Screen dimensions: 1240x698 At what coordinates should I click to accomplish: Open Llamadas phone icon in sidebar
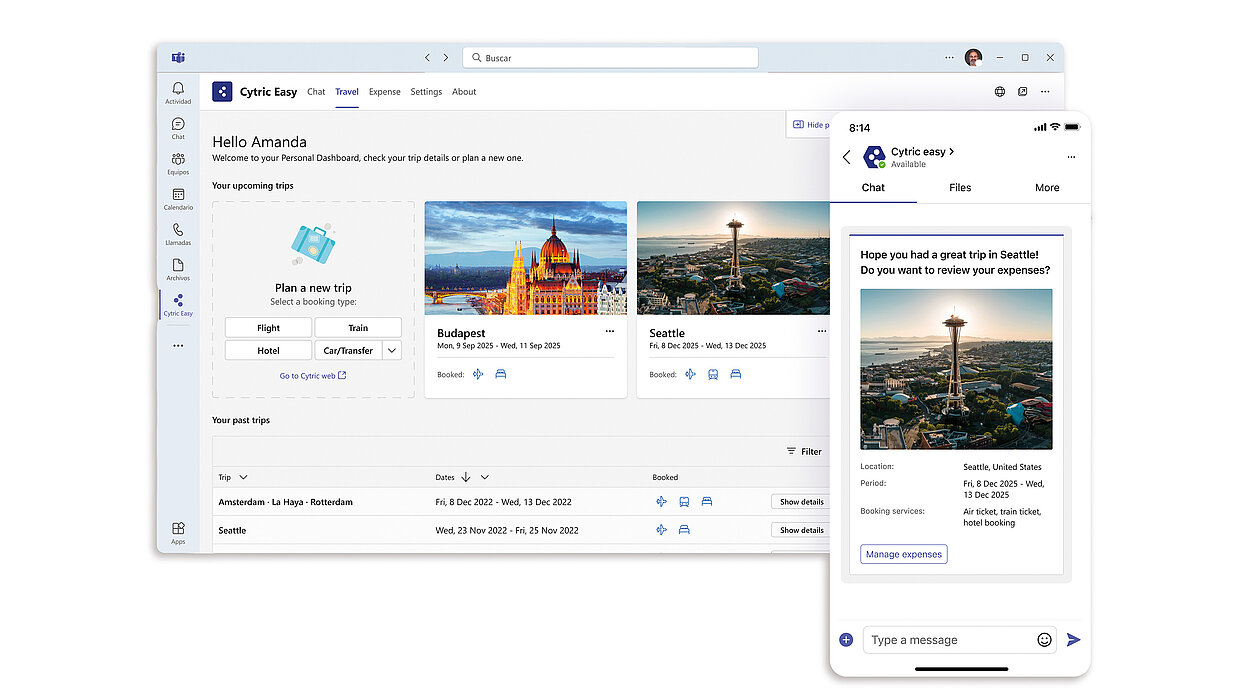pos(178,232)
